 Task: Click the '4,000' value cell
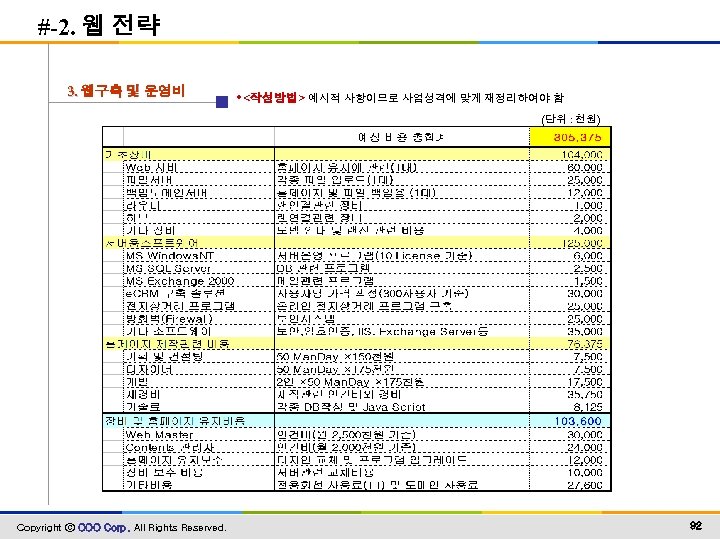(x=588, y=231)
